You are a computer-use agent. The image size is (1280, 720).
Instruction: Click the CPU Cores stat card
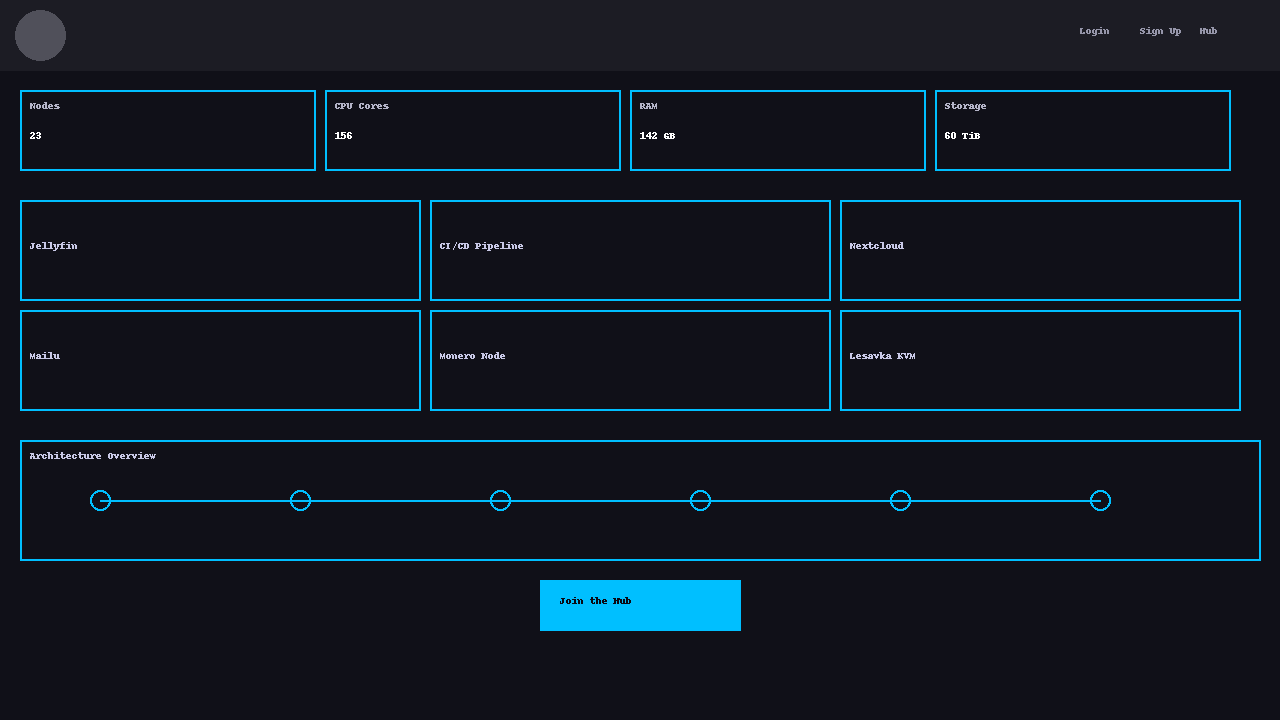point(473,131)
